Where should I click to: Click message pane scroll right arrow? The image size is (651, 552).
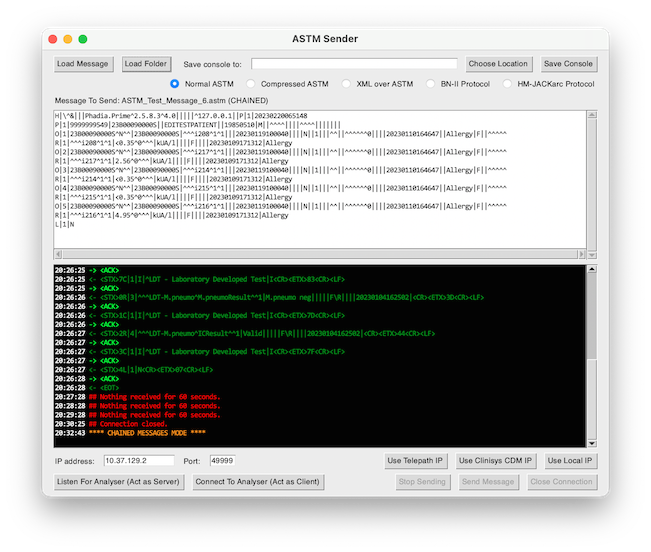[581, 254]
